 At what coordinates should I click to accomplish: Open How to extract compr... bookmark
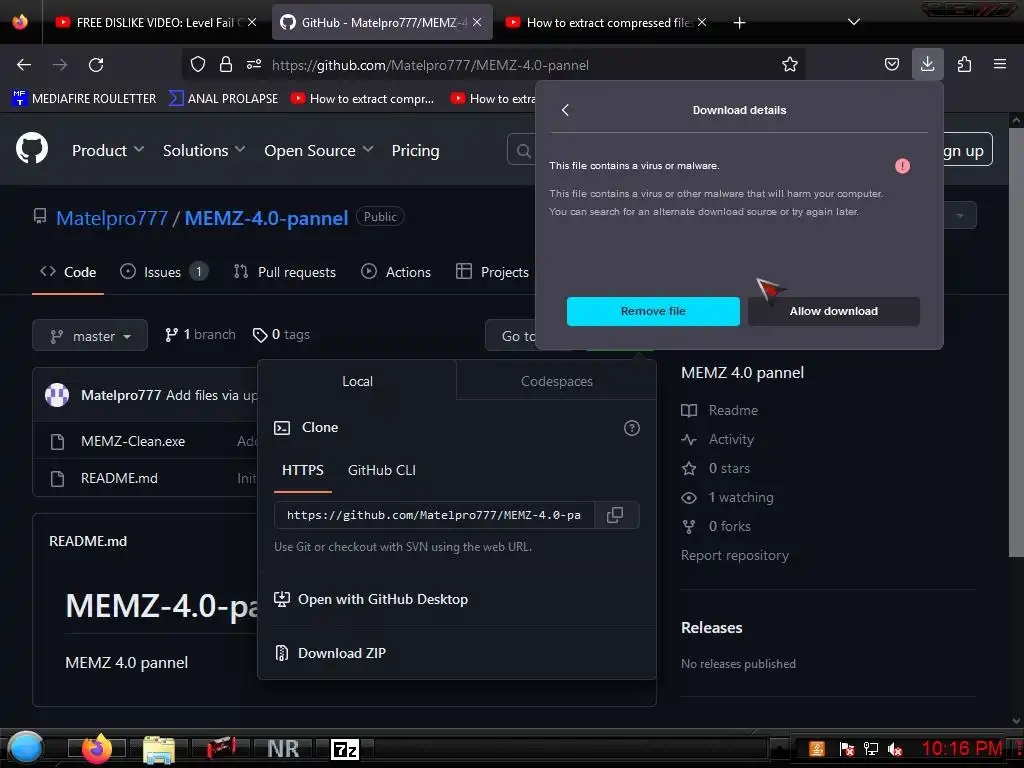362,99
